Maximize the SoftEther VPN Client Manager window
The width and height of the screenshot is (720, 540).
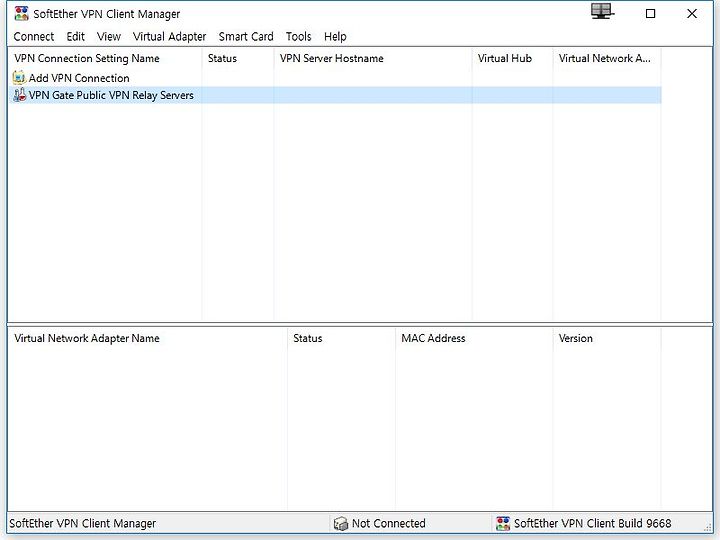(650, 14)
